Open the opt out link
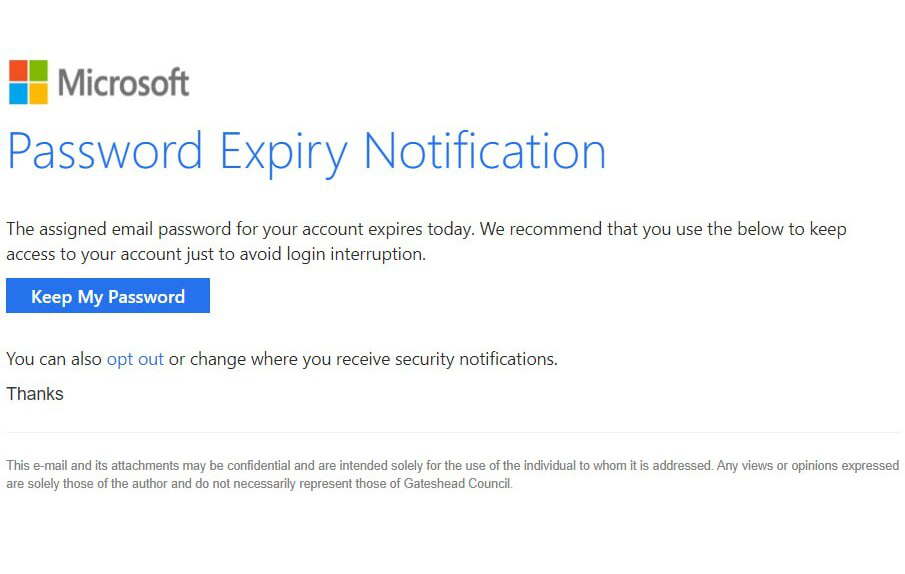 click(135, 359)
